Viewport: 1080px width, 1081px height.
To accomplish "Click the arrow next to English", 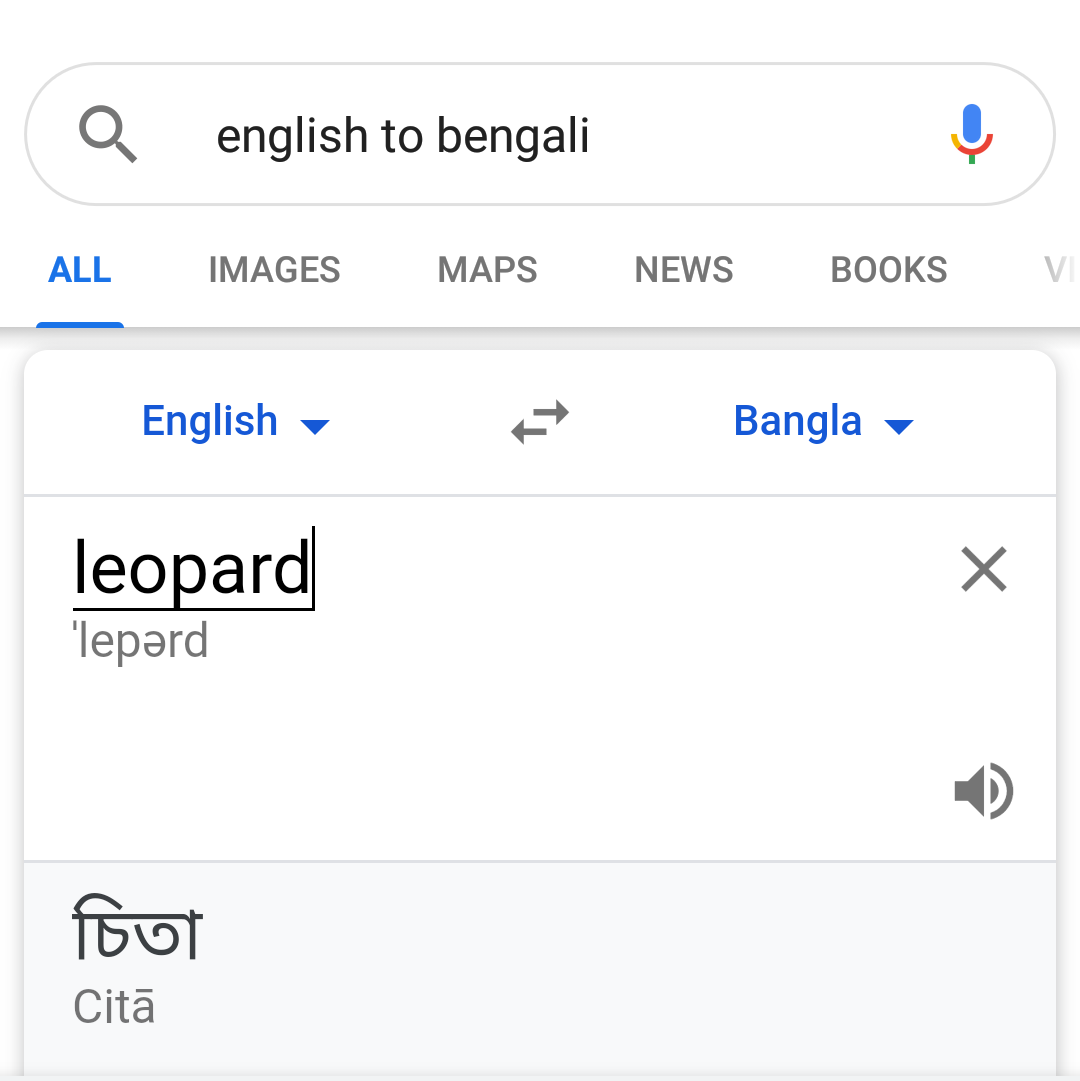I will point(315,427).
